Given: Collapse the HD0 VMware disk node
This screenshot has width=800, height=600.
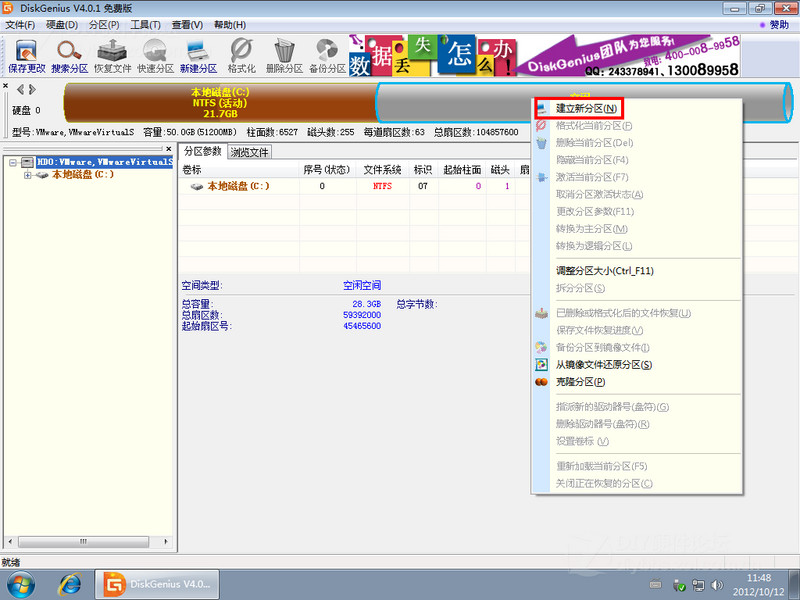Looking at the screenshot, I should point(13,162).
